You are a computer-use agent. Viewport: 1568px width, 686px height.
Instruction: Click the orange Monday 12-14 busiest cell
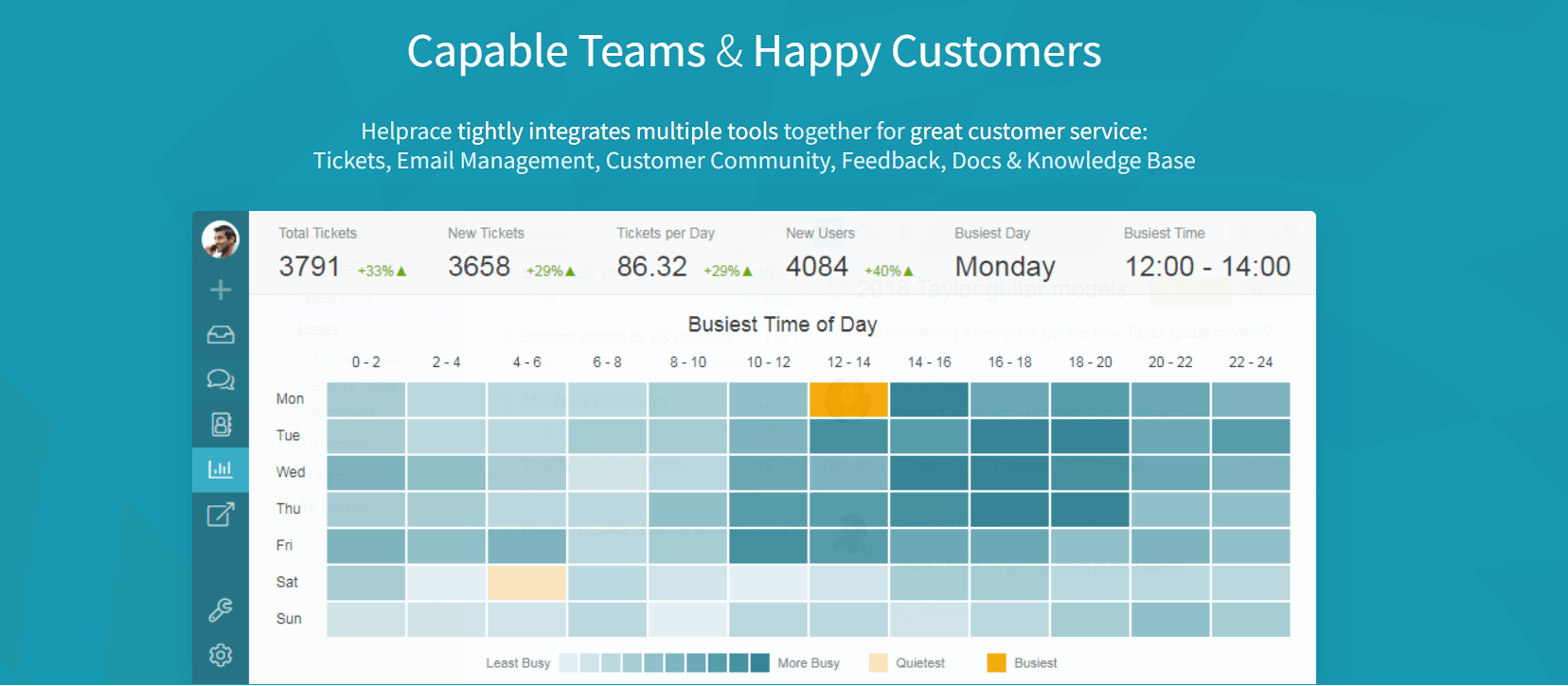pos(848,399)
